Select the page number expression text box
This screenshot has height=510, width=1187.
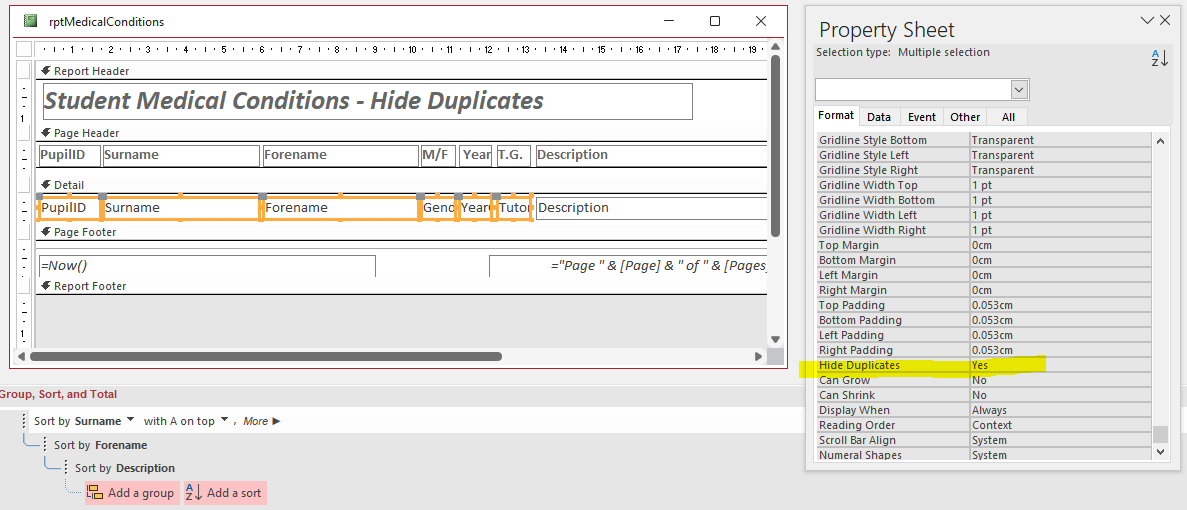pos(628,266)
